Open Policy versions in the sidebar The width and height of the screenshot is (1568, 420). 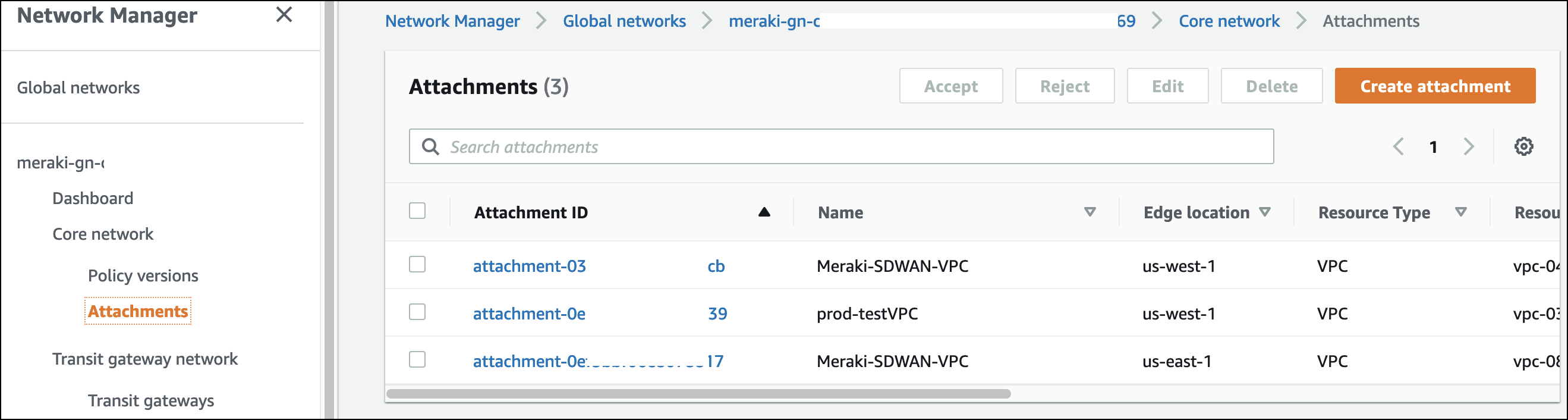[143, 275]
